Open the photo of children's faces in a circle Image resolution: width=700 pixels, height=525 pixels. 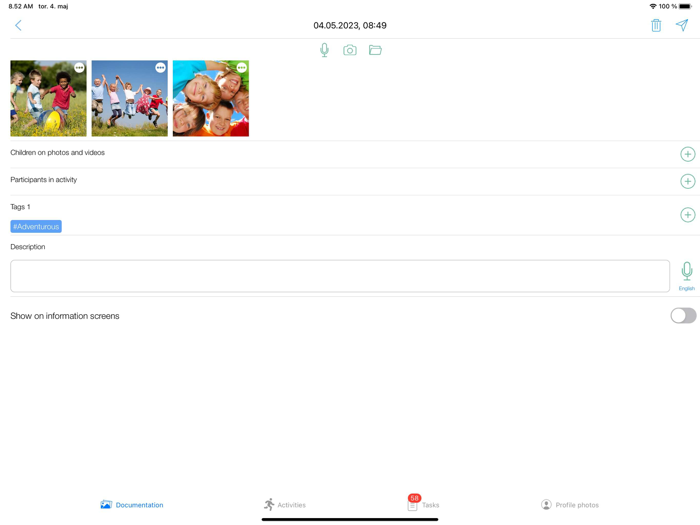(211, 98)
